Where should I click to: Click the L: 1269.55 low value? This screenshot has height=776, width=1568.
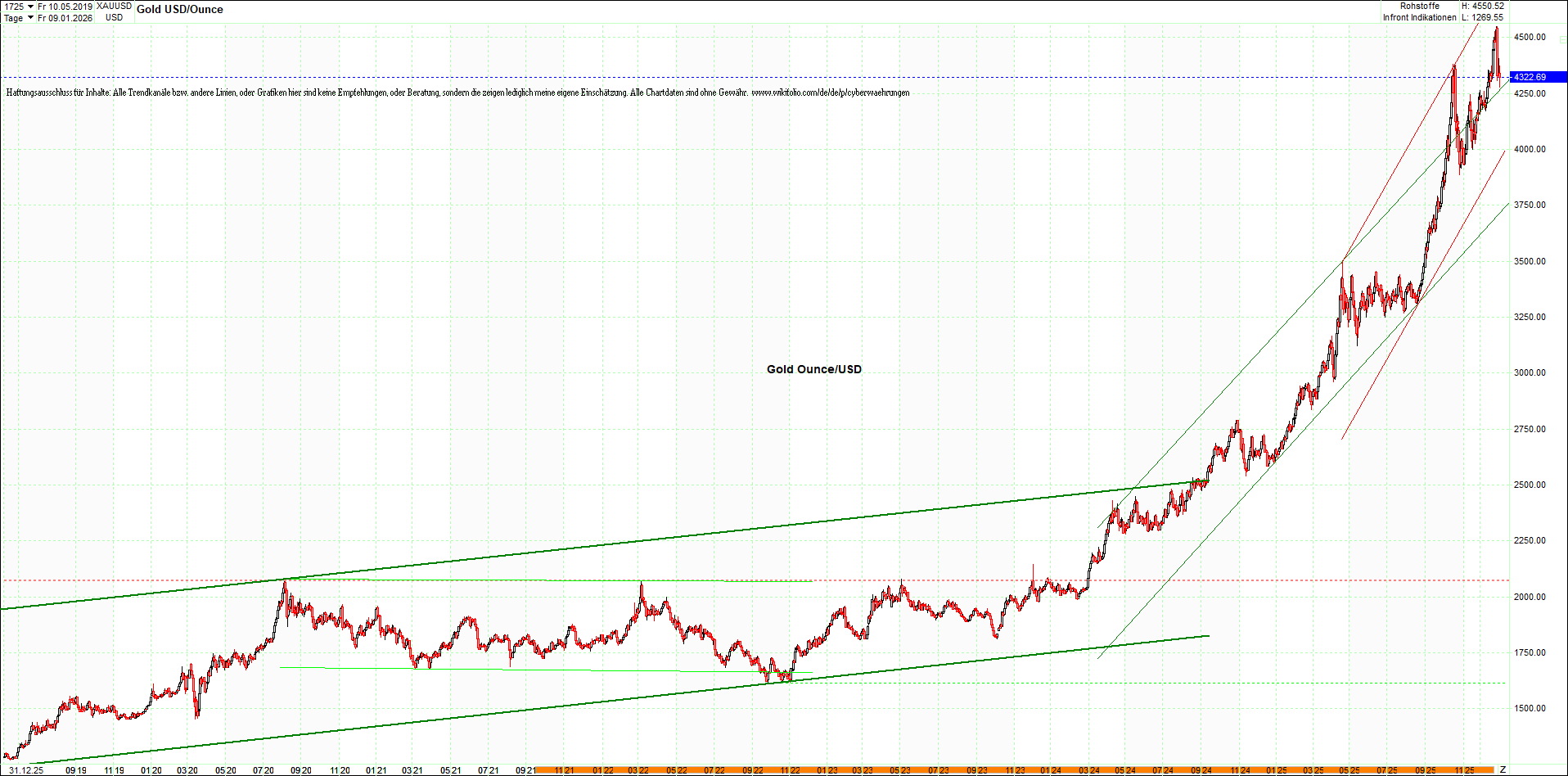[1482, 17]
